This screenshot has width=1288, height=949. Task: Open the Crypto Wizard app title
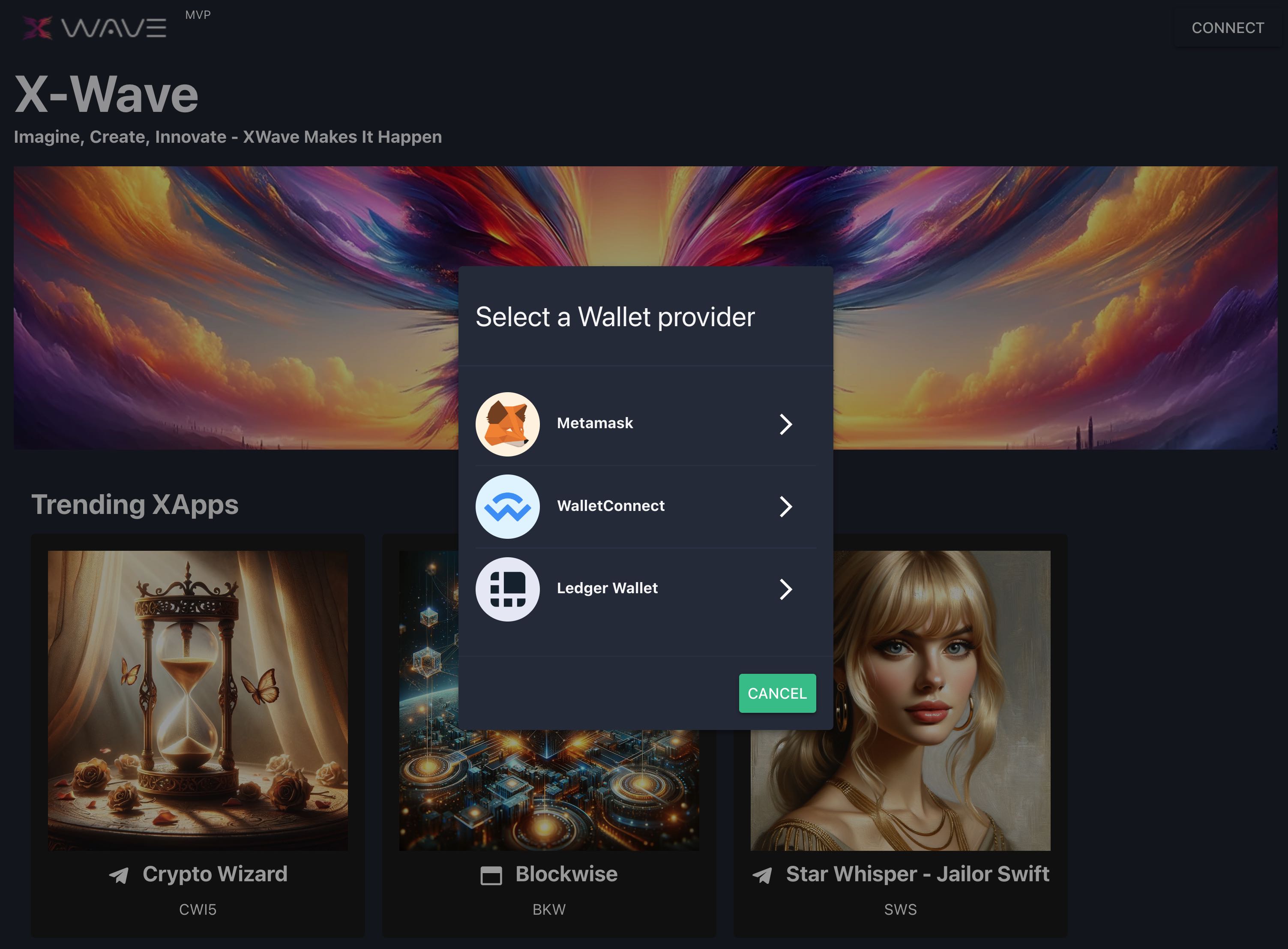click(215, 874)
